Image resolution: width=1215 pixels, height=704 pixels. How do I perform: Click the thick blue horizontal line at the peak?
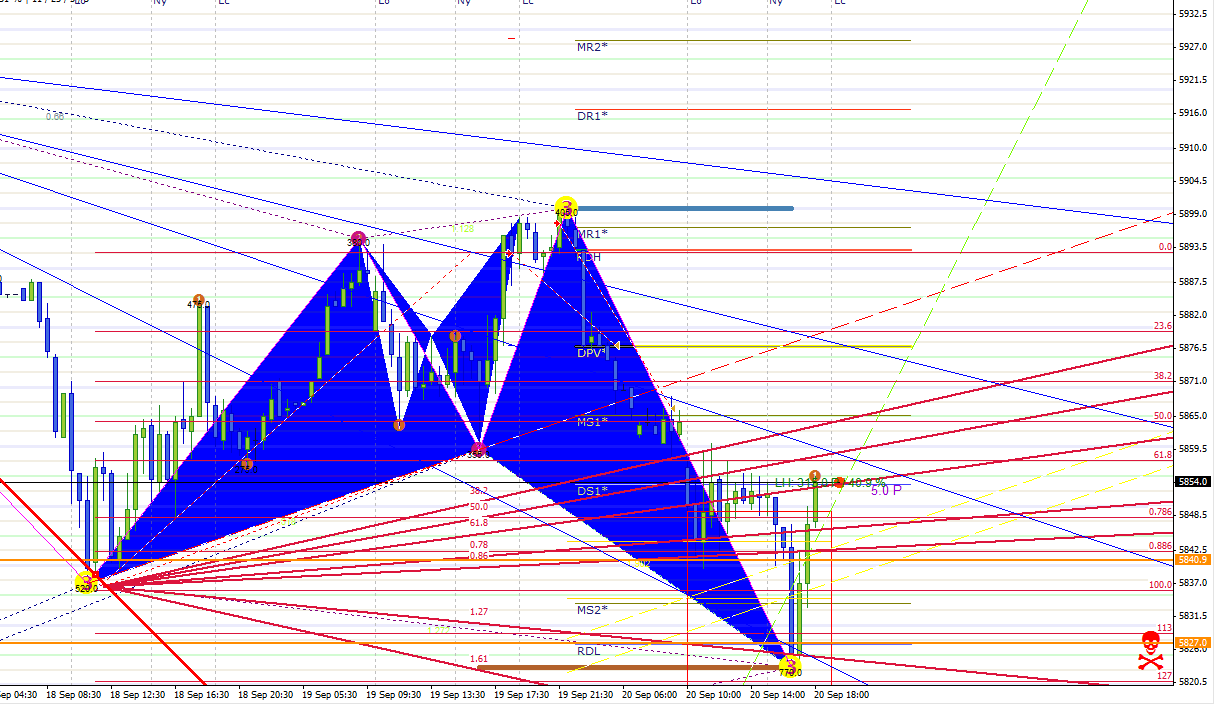pyautogui.click(x=684, y=208)
